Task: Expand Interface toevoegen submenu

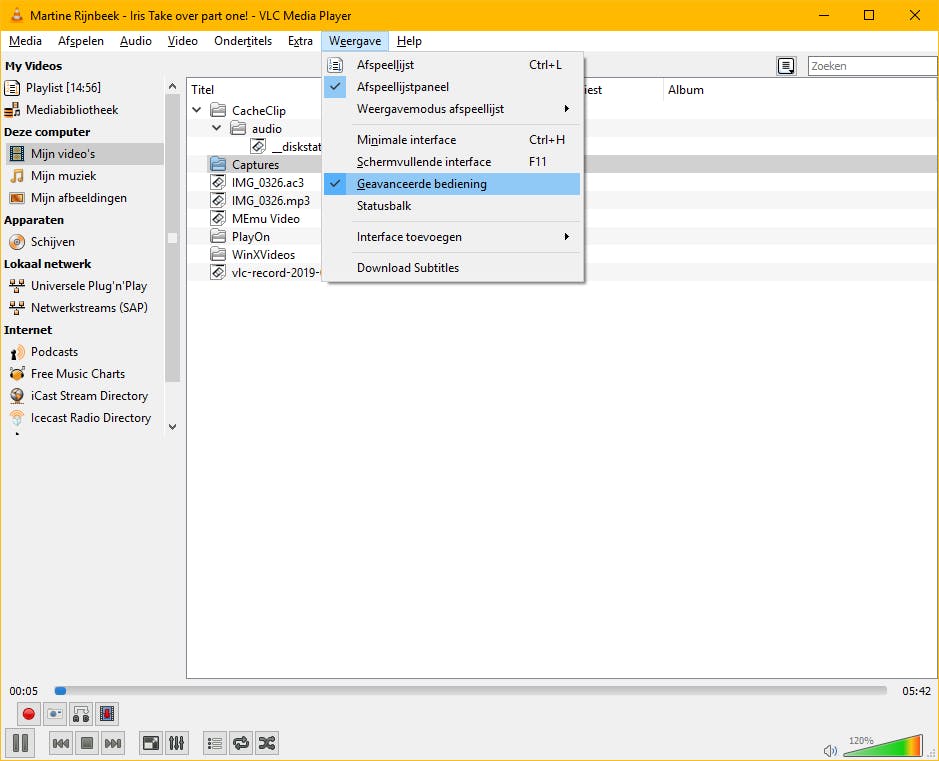Action: (x=452, y=237)
